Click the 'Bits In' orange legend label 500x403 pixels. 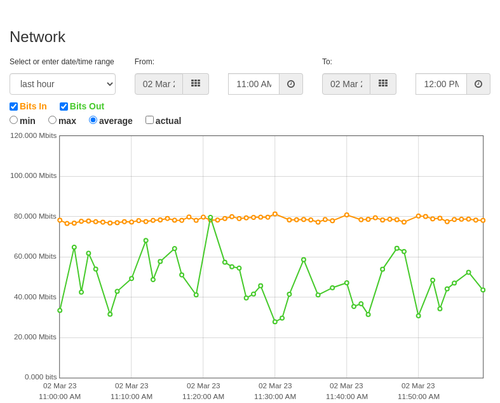(33, 106)
